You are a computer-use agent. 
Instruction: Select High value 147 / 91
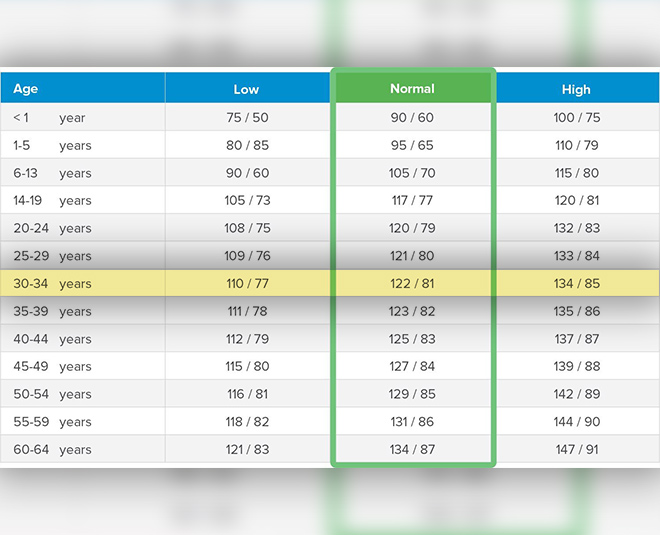[576, 450]
